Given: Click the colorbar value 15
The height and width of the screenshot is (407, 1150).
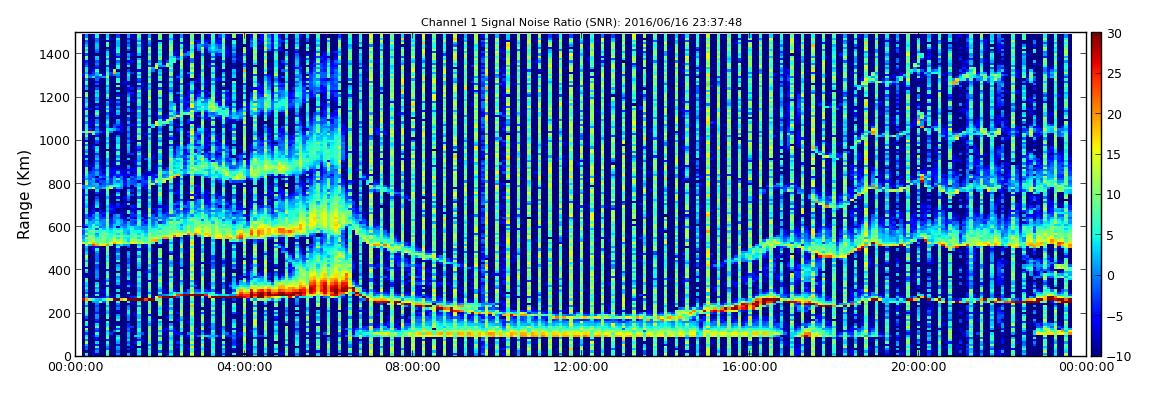Looking at the screenshot, I should tap(1115, 155).
